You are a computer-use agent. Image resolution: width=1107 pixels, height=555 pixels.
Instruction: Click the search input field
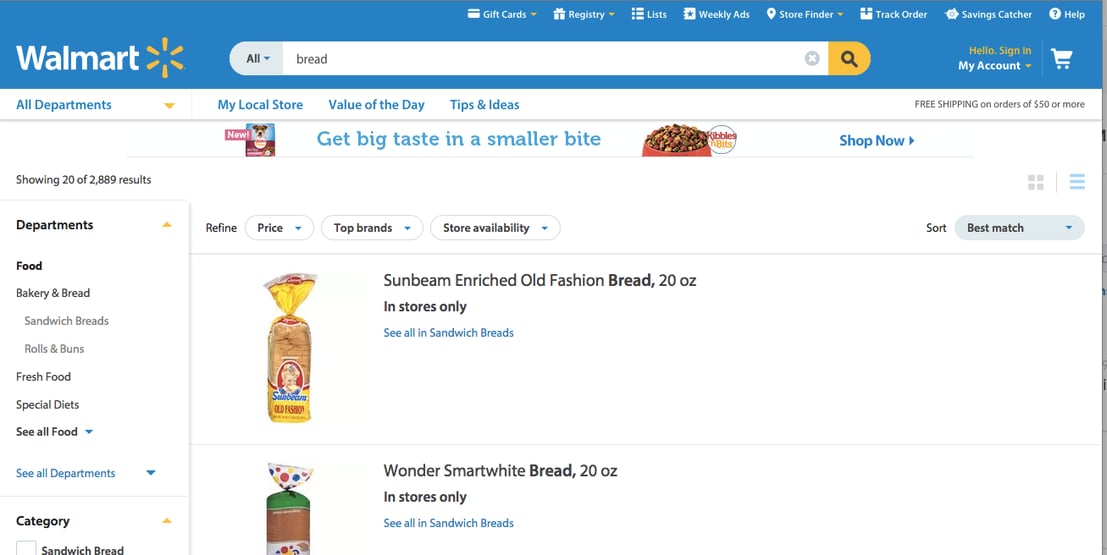540,59
